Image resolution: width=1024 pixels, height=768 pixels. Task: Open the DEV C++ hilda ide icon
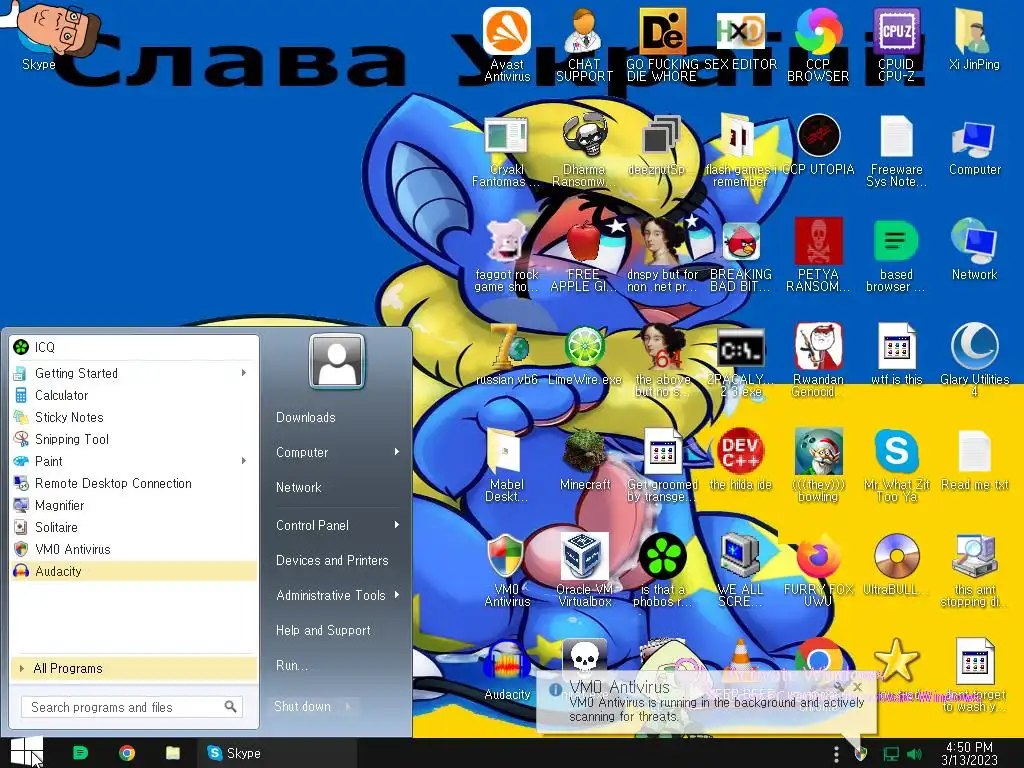tap(741, 460)
